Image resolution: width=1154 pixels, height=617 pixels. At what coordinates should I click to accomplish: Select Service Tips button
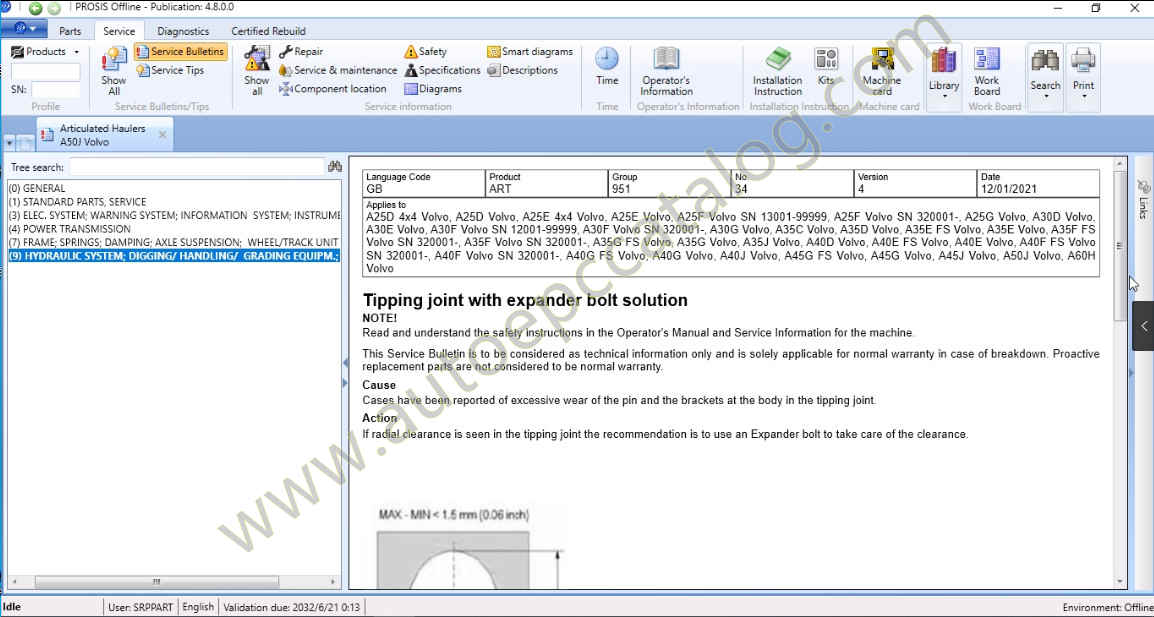(x=171, y=70)
